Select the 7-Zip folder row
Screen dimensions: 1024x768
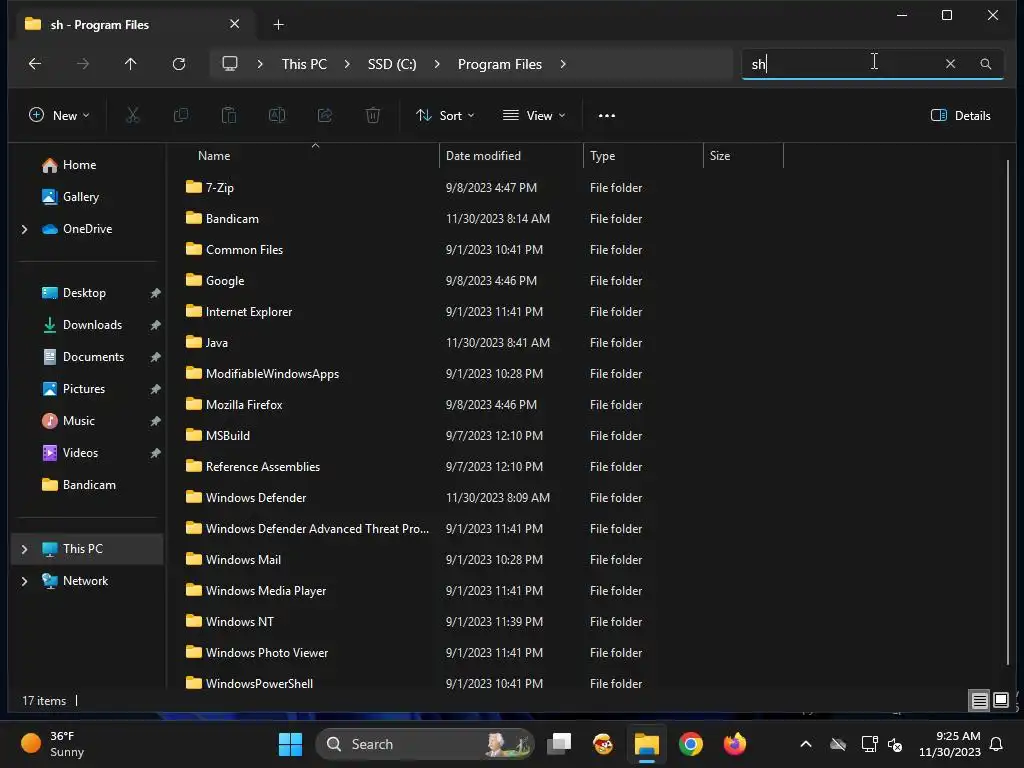point(219,188)
